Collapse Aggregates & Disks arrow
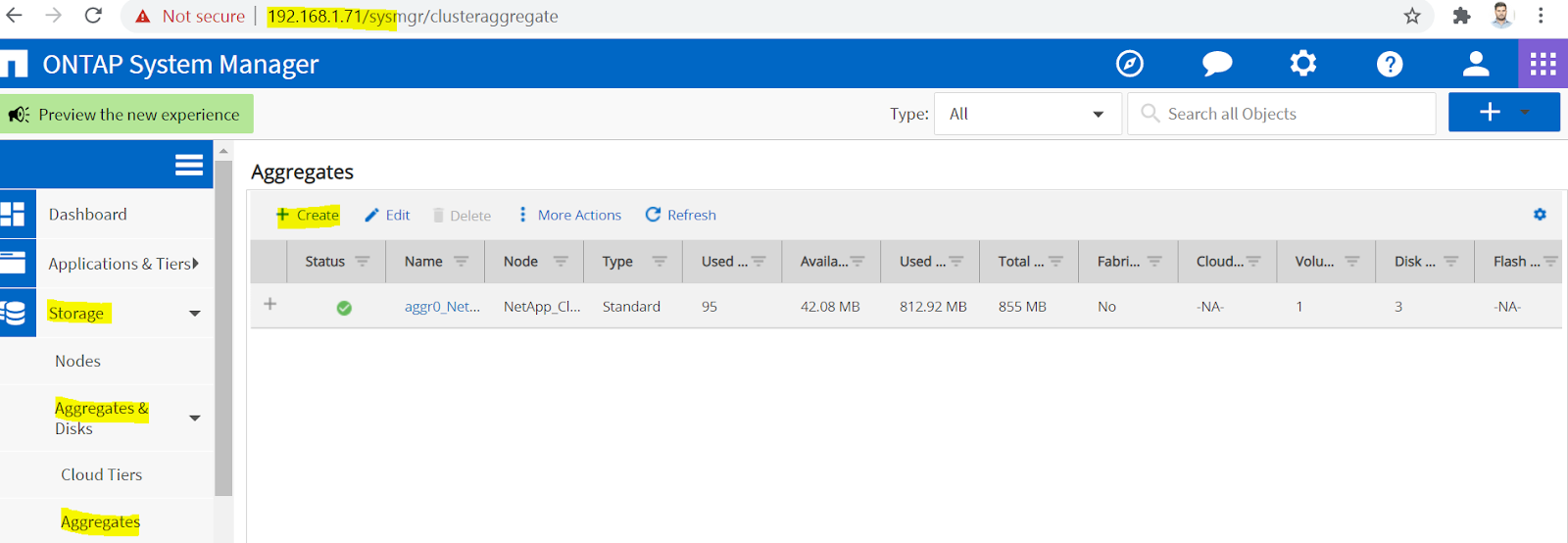The width and height of the screenshot is (1568, 543). (x=195, y=419)
